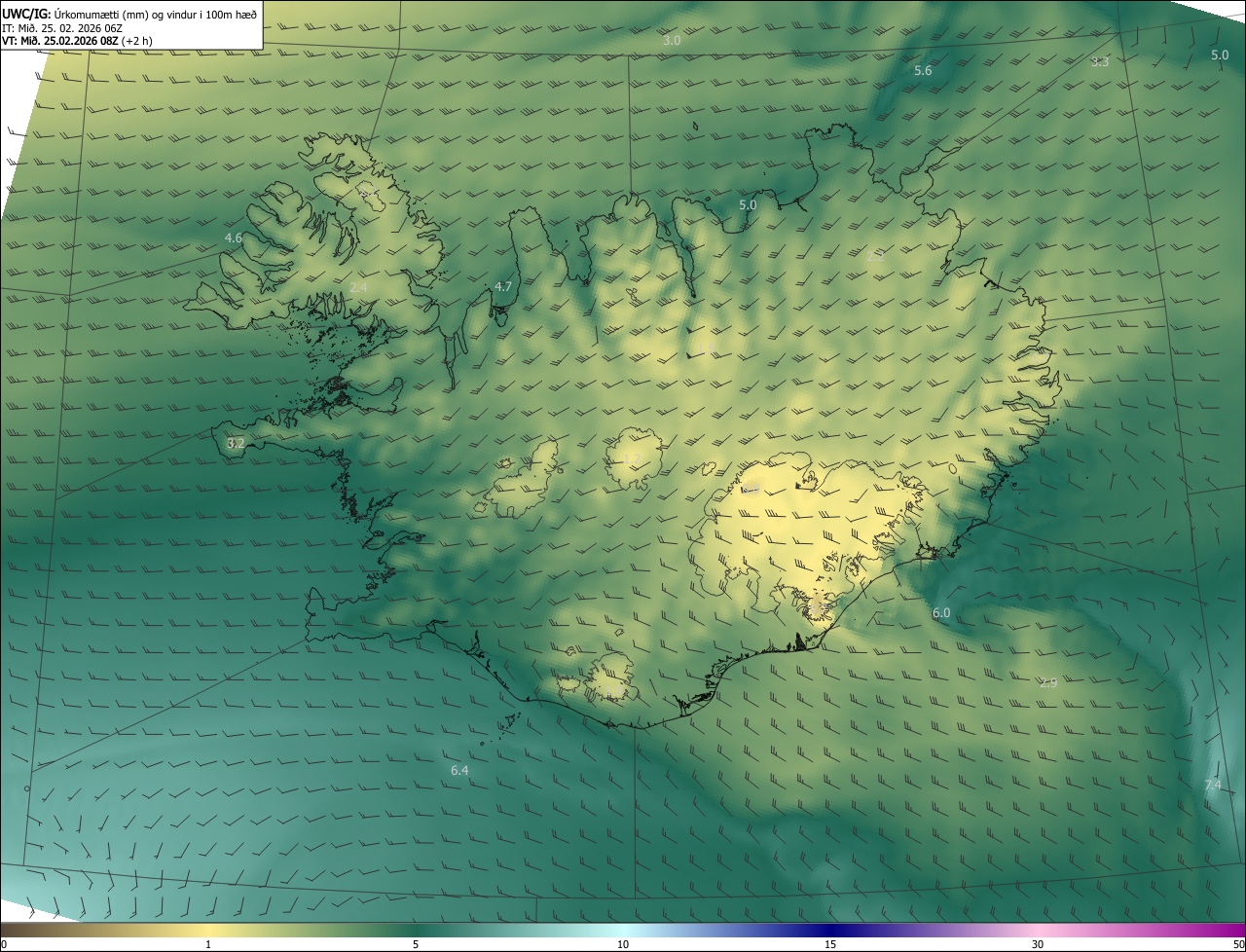The width and height of the screenshot is (1246, 952).
Task: Click the 30 tick on the color scale
Action: click(x=1038, y=945)
